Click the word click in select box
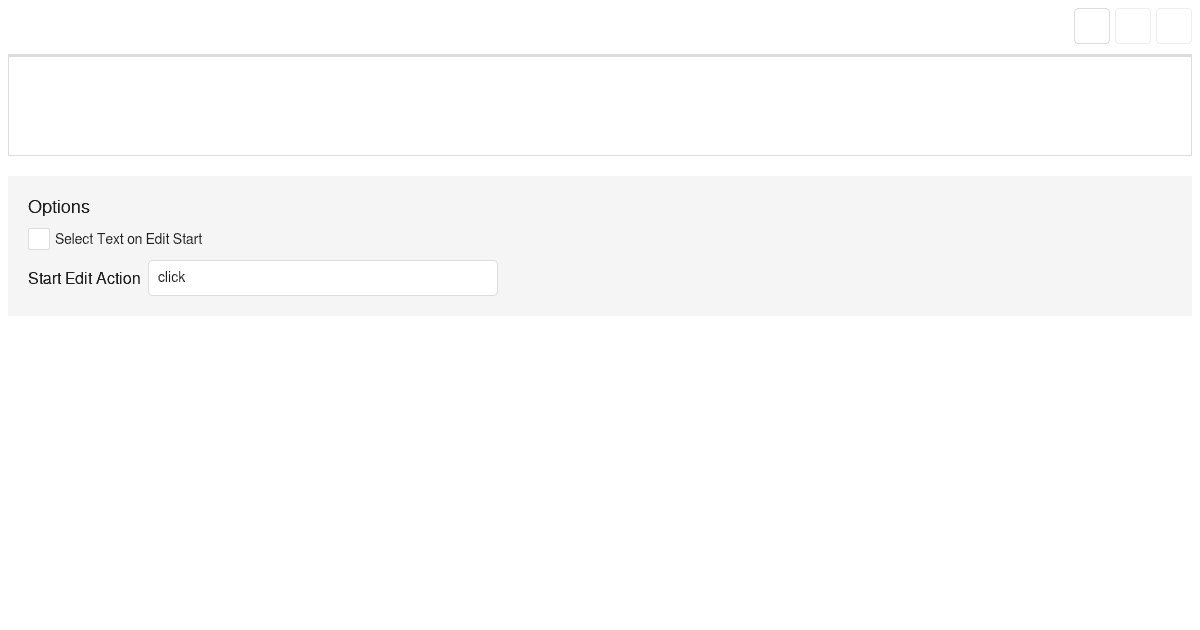 pos(172,277)
